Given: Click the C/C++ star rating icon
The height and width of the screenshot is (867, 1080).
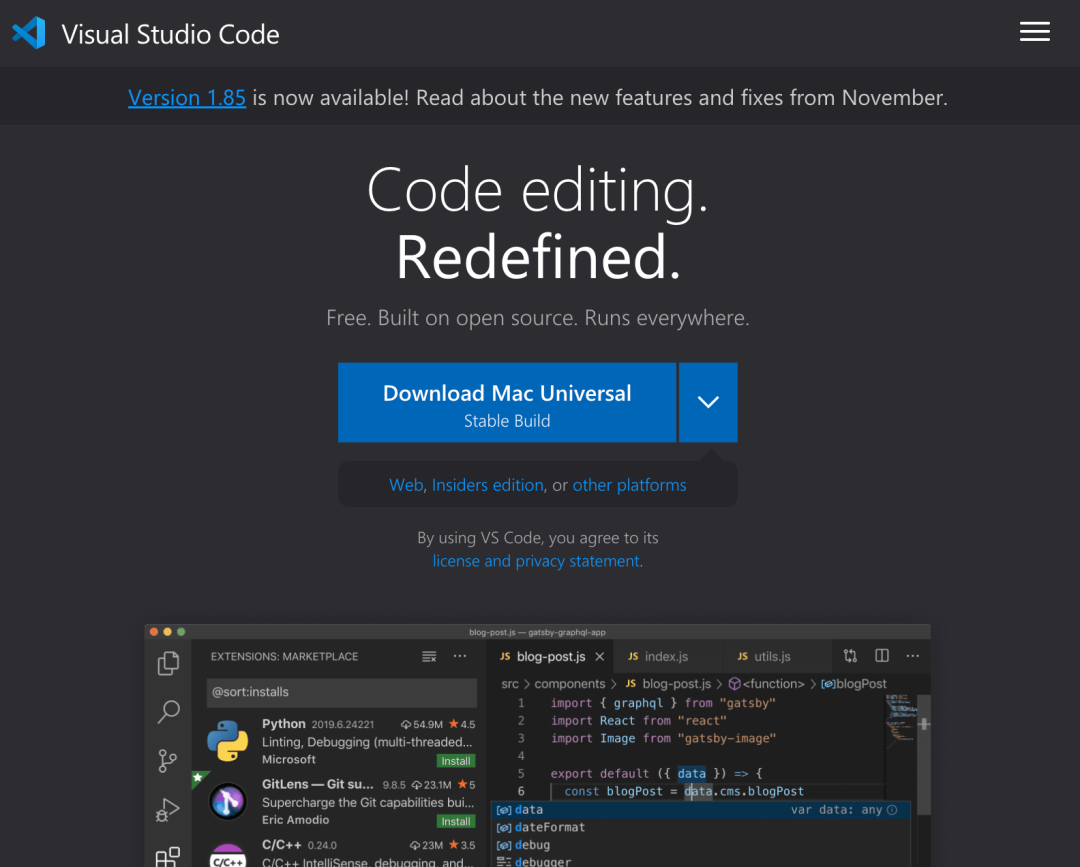Looking at the screenshot, I should [453, 845].
